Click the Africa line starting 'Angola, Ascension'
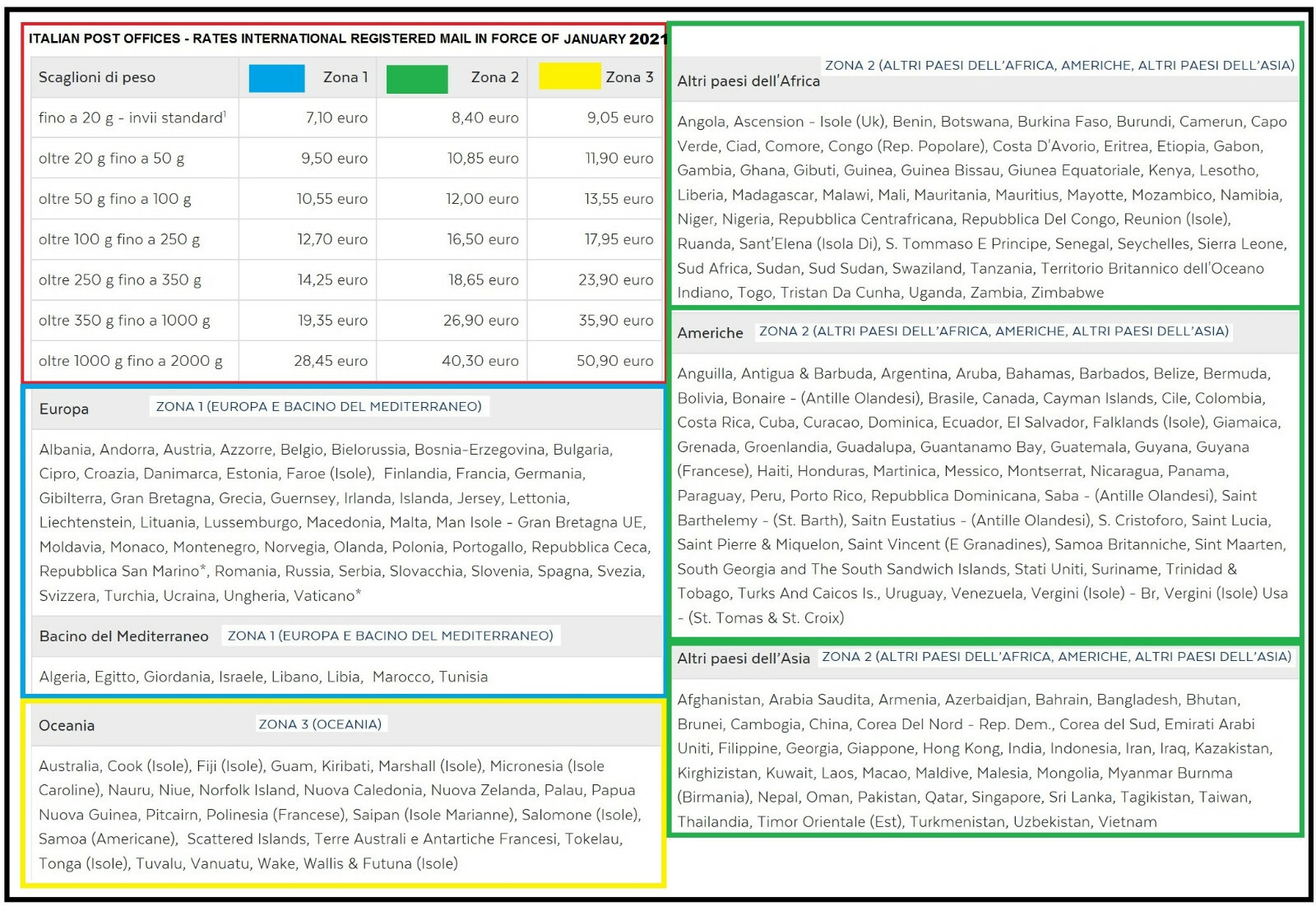The image size is (1316, 906). pyautogui.click(x=982, y=122)
